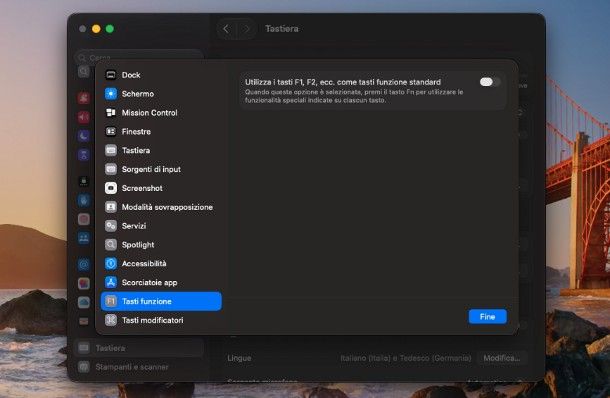This screenshot has width=610, height=398.
Task: Choose the Screenshot category
Action: click(161, 188)
